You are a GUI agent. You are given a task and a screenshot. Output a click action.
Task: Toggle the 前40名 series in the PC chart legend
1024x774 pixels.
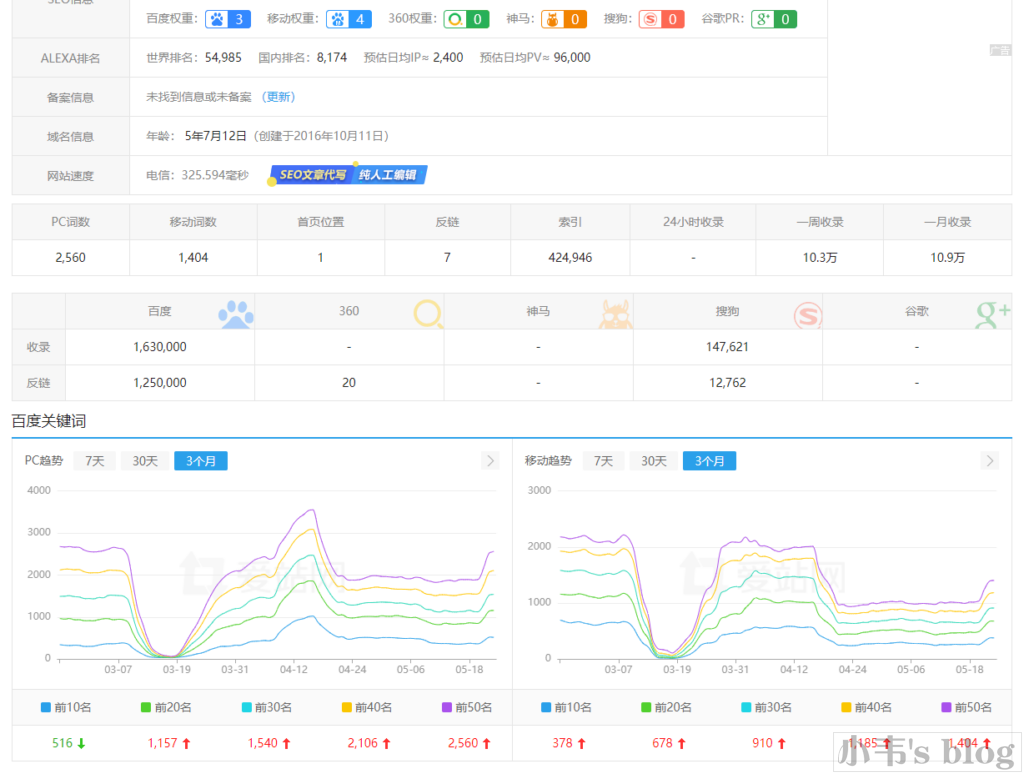click(x=367, y=707)
